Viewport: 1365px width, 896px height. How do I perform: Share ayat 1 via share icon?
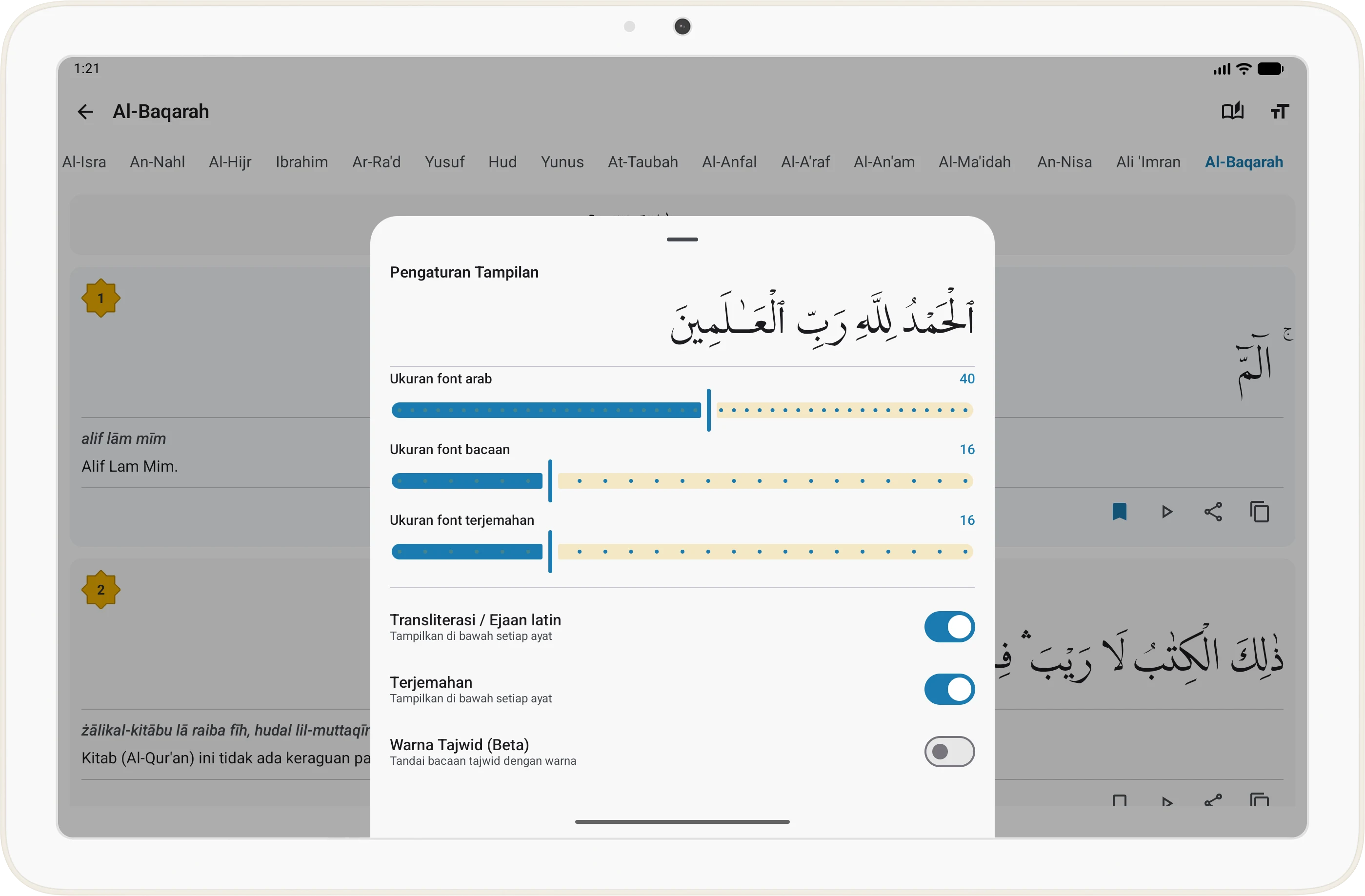(x=1213, y=511)
